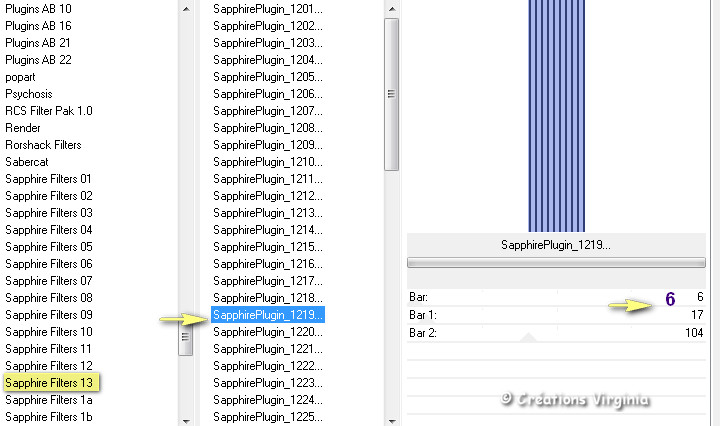The image size is (720, 426).
Task: Select Plugins AB 22 category
Action: (x=39, y=60)
